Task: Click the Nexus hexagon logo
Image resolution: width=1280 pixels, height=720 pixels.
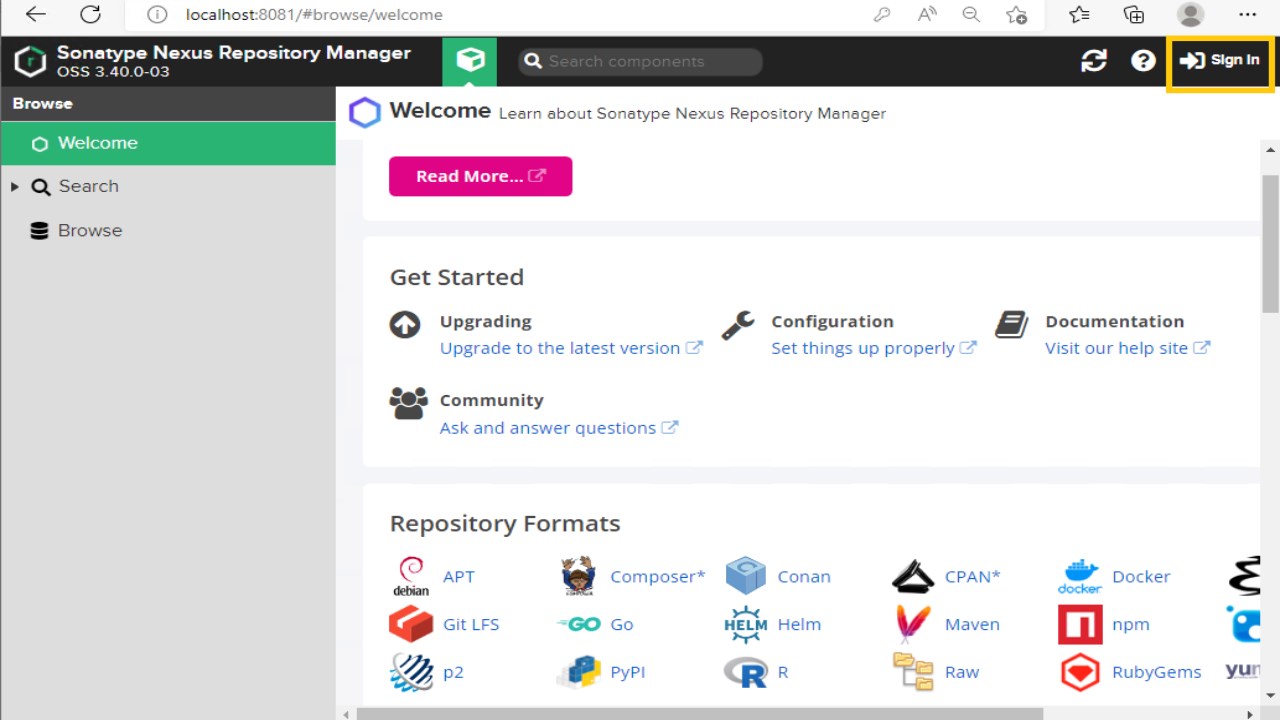Action: (30, 61)
